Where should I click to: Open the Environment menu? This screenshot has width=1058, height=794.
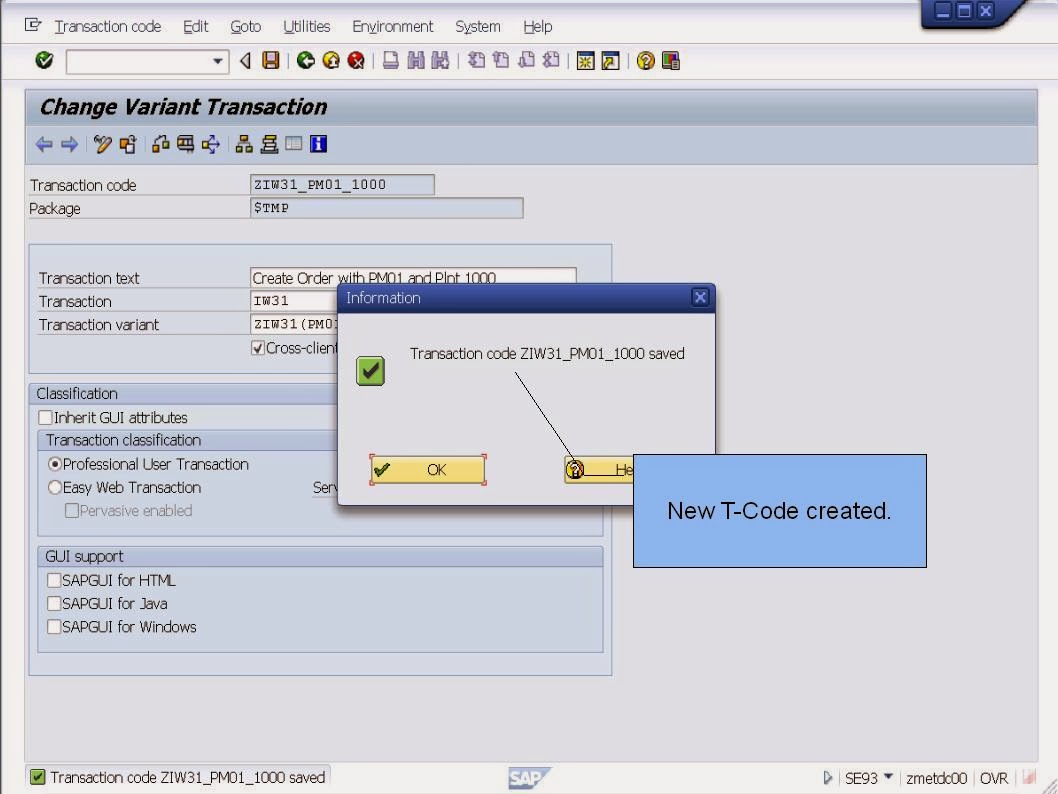[392, 26]
